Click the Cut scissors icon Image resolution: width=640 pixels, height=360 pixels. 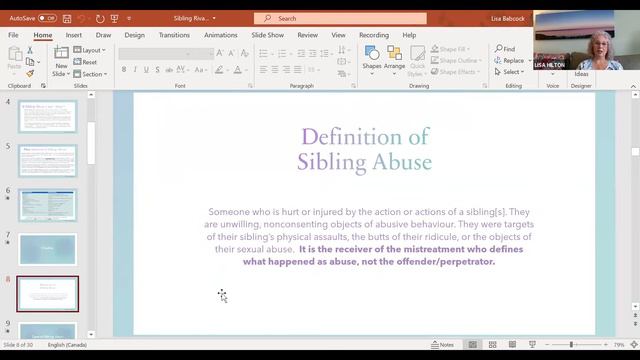point(30,50)
